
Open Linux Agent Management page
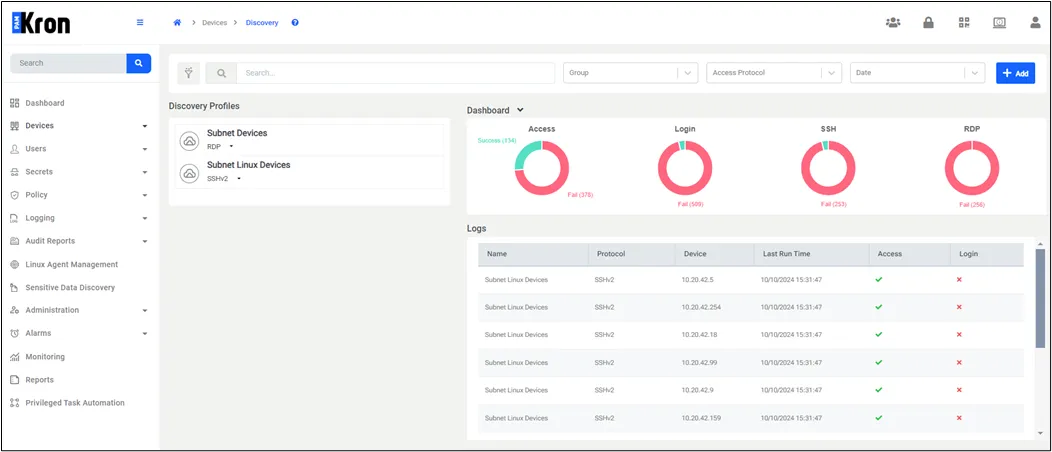(x=72, y=264)
